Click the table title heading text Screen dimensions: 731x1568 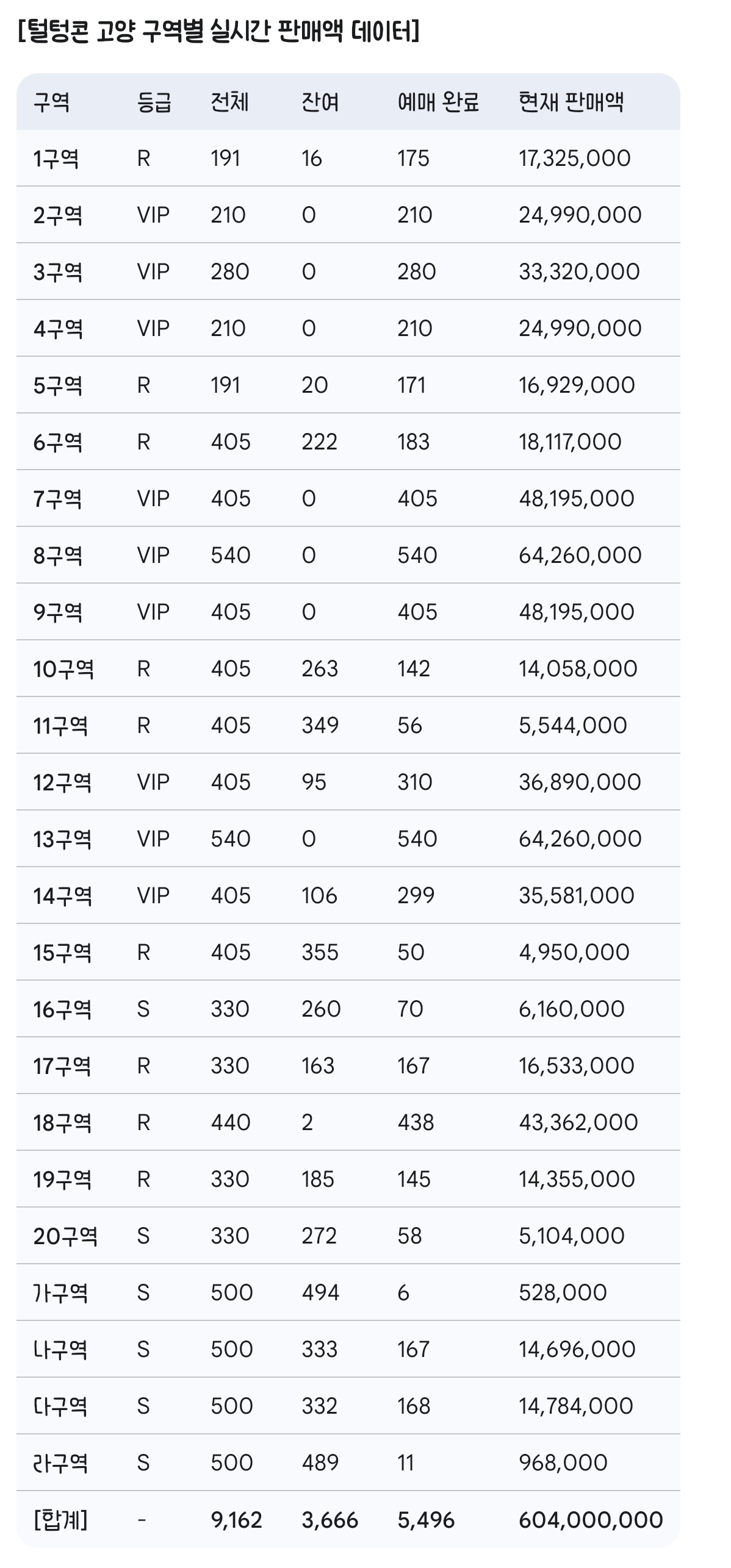[x=218, y=32]
